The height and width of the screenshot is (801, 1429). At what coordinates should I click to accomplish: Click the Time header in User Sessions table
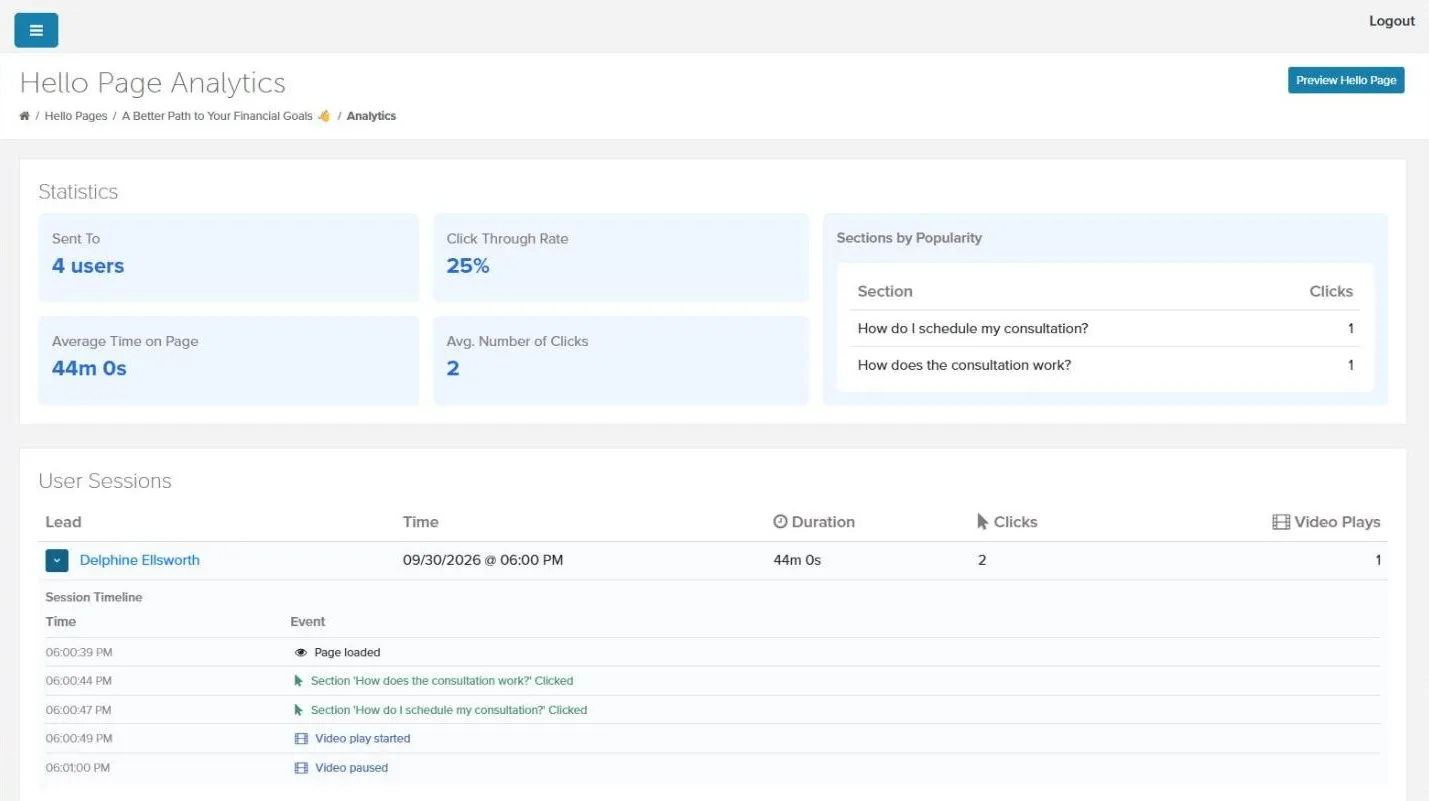pos(420,522)
